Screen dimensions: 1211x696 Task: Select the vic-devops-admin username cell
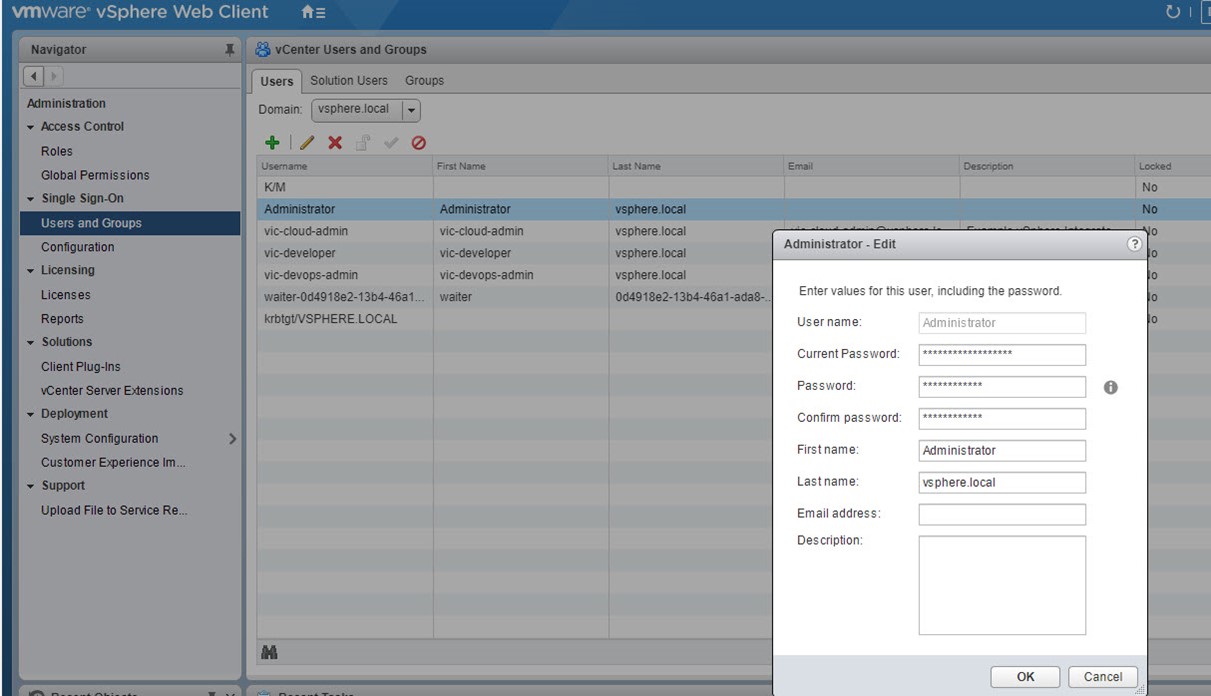(345, 275)
